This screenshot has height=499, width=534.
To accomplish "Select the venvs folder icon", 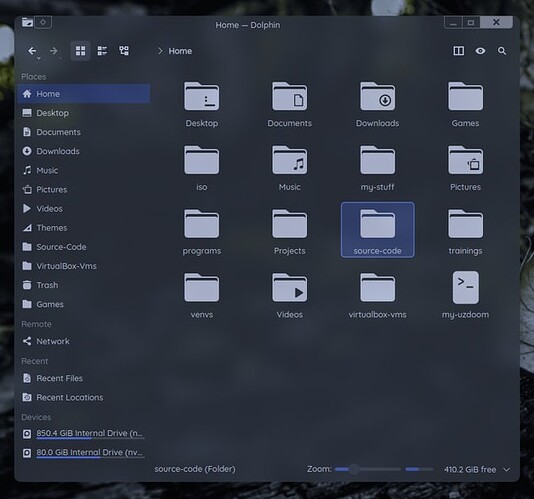I will click(202, 287).
